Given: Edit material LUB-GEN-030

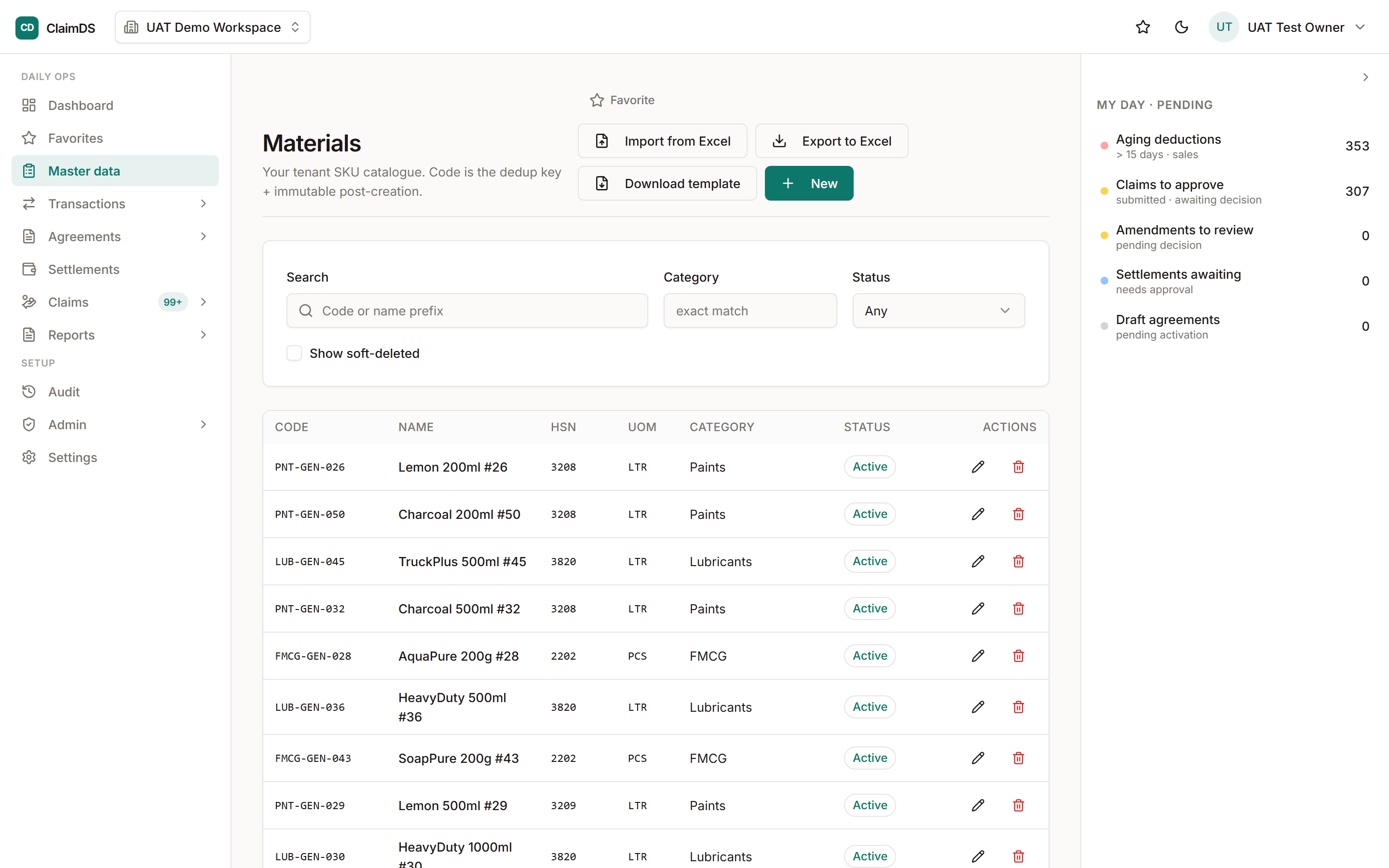Looking at the screenshot, I should (978, 856).
